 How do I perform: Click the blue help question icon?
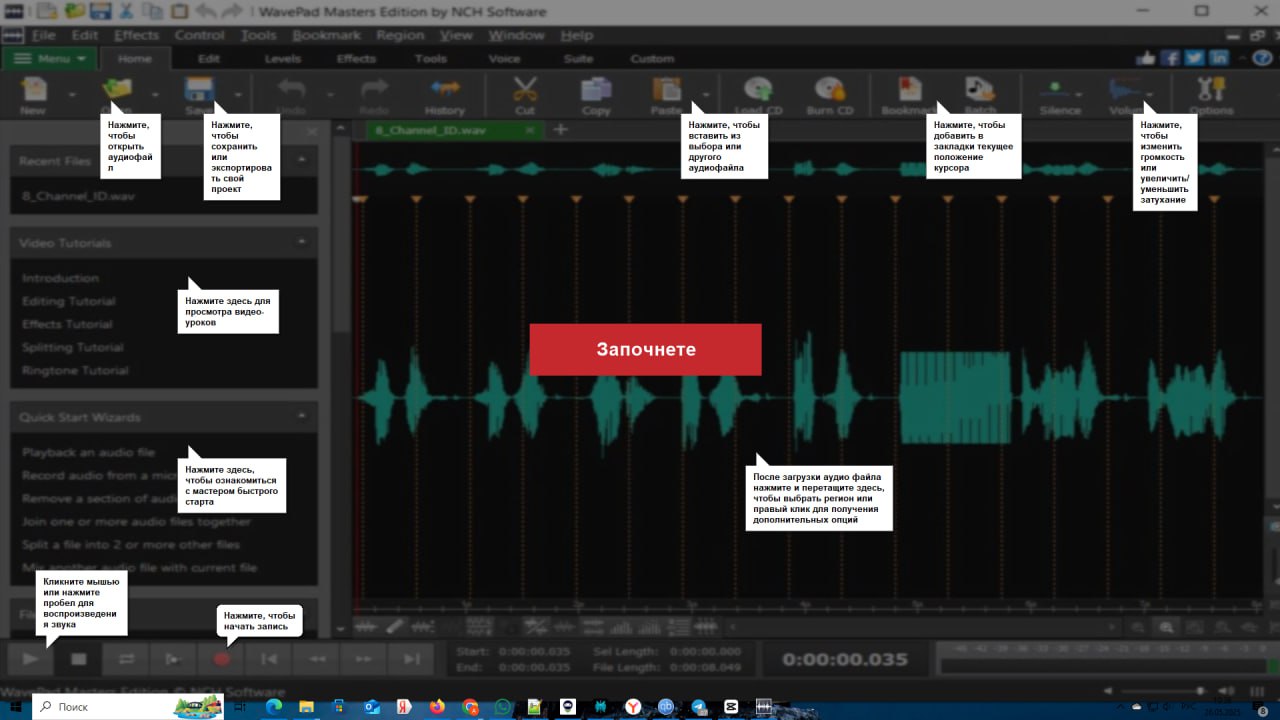point(1261,58)
